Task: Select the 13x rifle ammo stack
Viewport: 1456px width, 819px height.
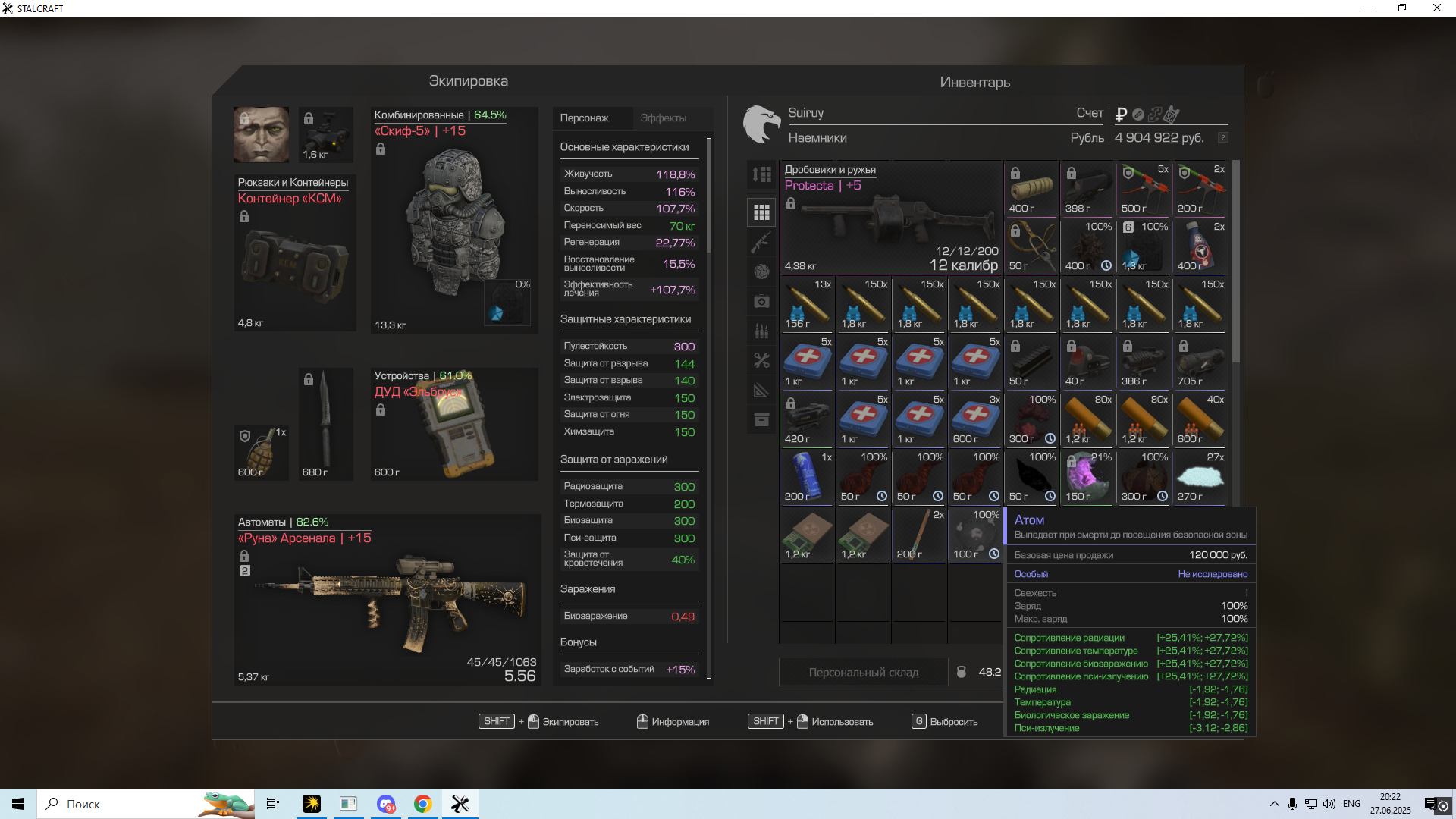Action: (807, 304)
